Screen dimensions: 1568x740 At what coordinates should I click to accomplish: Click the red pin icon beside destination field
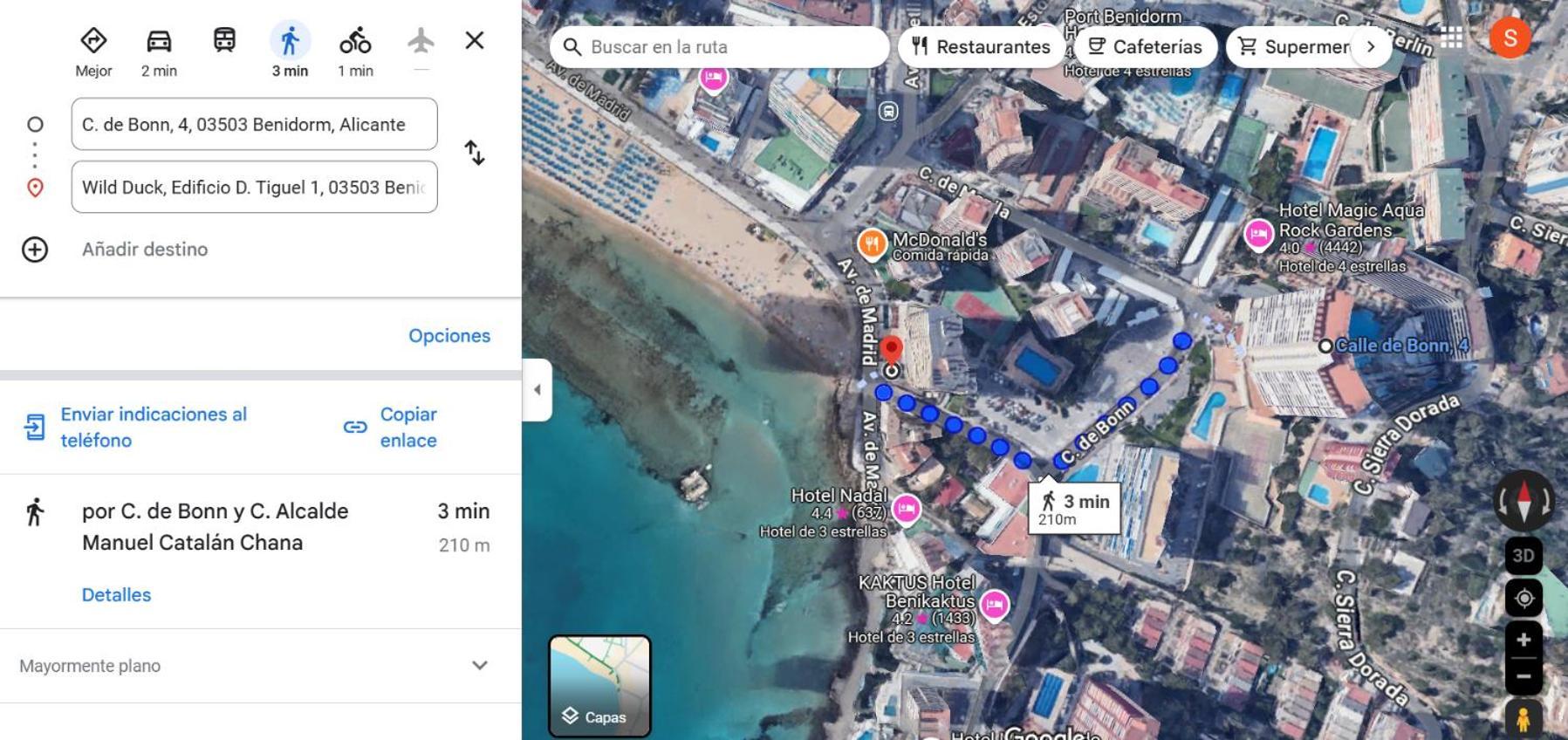[35, 188]
